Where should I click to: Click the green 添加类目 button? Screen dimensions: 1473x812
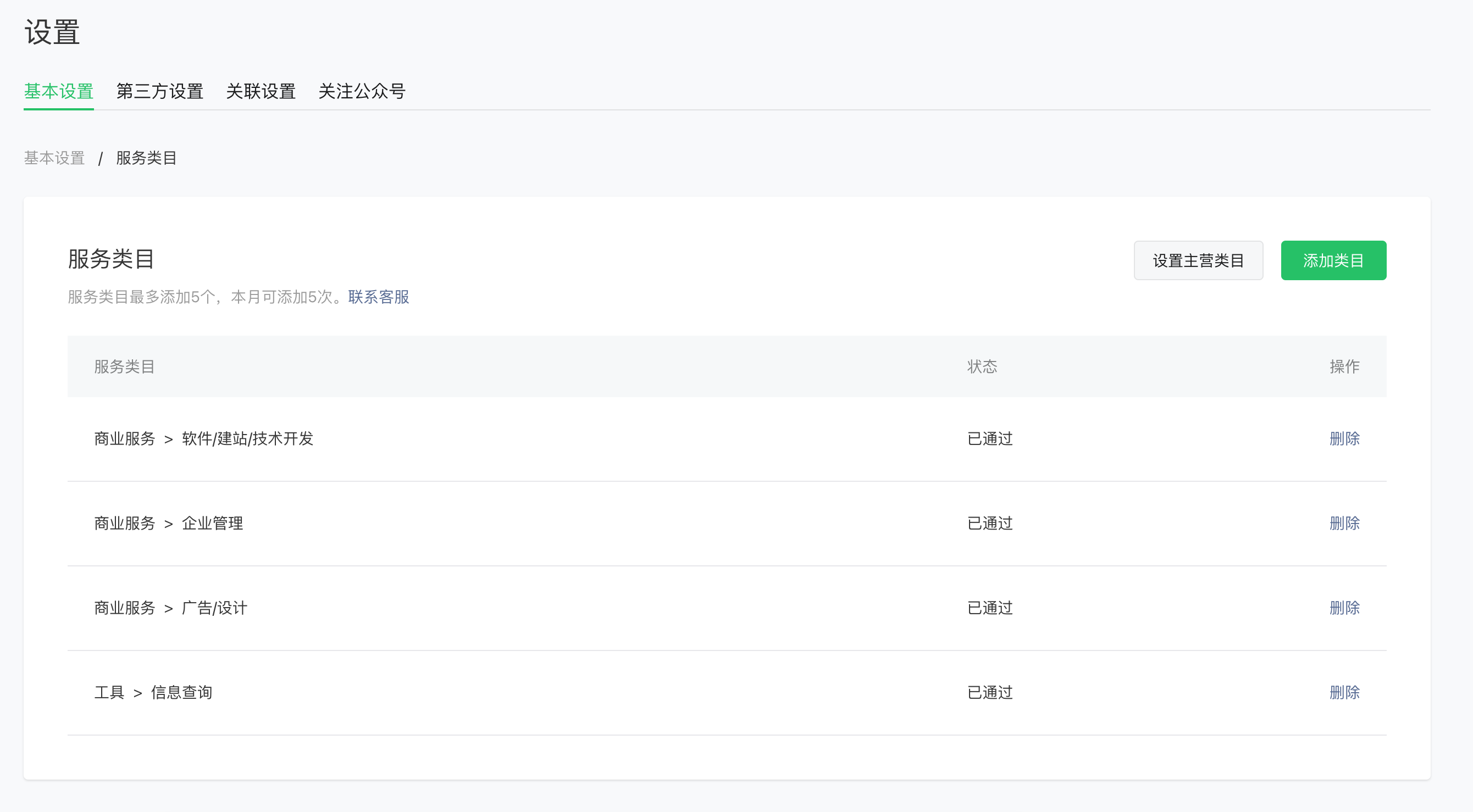(x=1333, y=260)
